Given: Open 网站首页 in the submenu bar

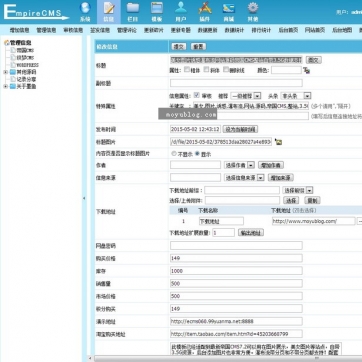Looking at the screenshot, I should point(315,30).
